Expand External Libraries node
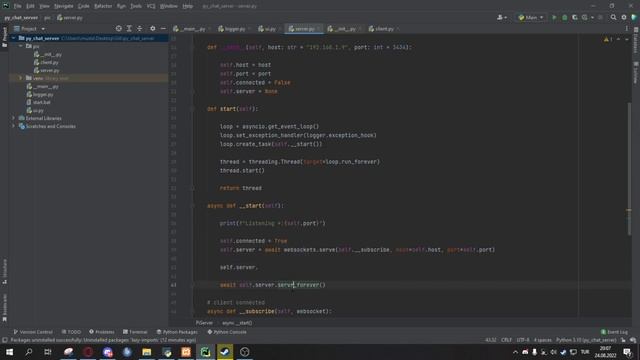This screenshot has width=640, height=360. (x=13, y=118)
